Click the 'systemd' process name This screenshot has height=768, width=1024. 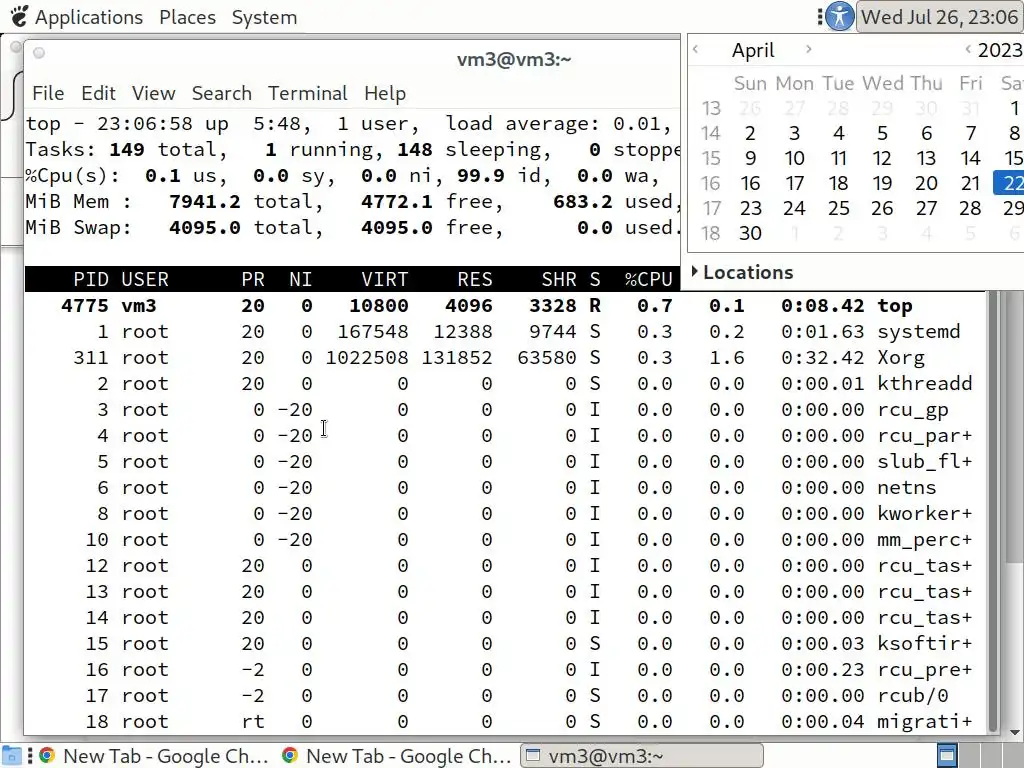918,332
